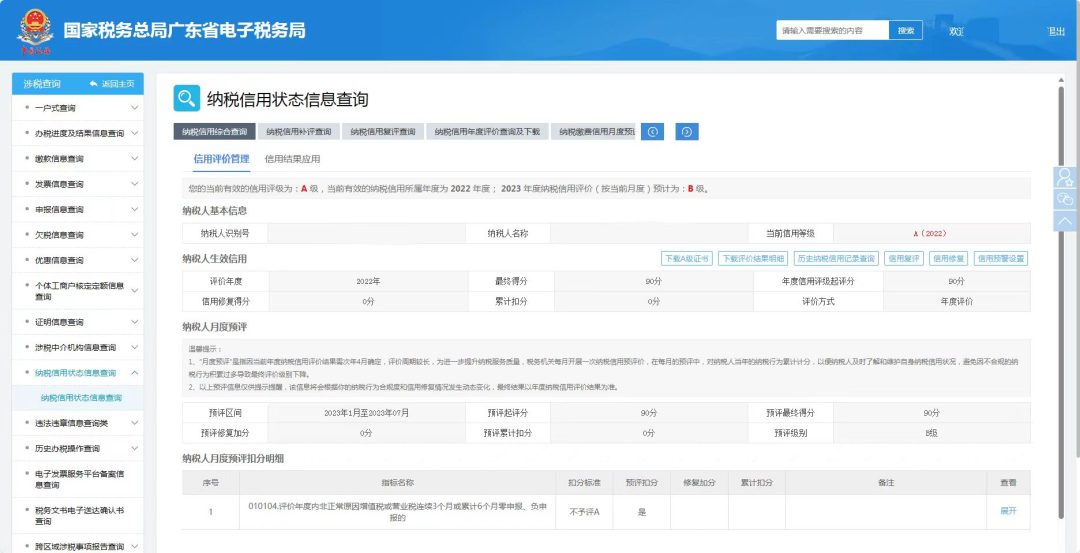Click the 下载A级证书 button
Screen dimensions: 1080x553
tap(687, 259)
